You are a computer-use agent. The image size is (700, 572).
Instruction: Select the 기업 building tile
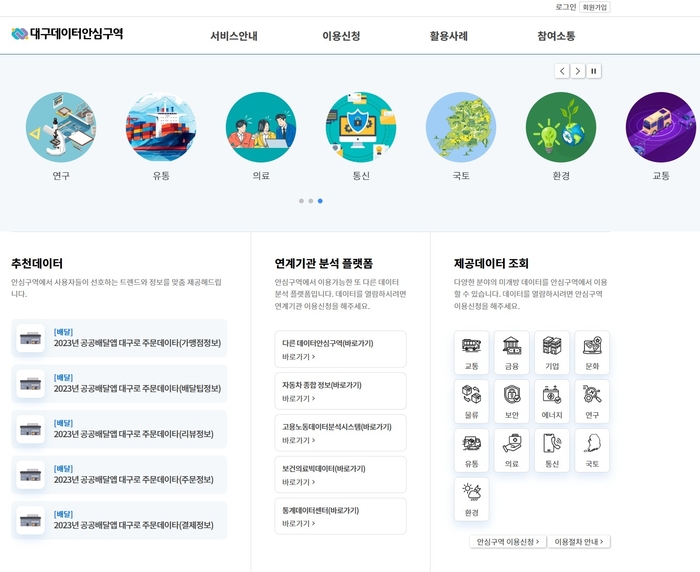tap(552, 353)
